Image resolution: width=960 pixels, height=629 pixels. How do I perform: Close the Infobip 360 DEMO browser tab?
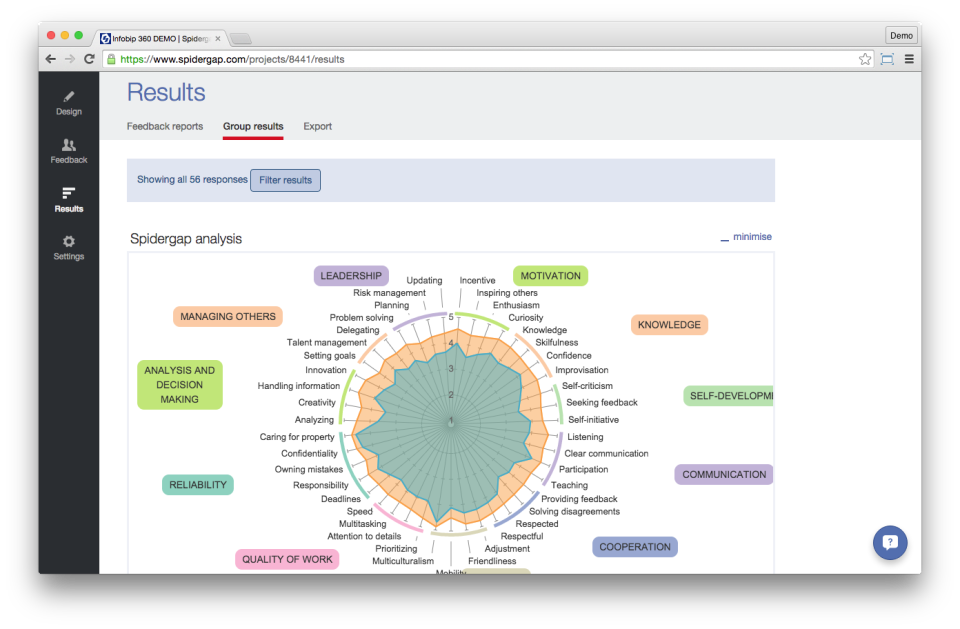[218, 38]
